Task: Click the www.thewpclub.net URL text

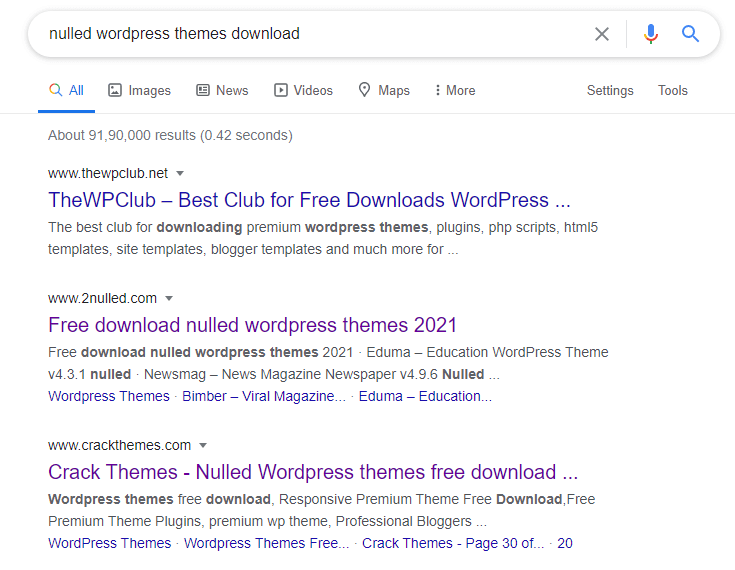Action: pos(108,173)
